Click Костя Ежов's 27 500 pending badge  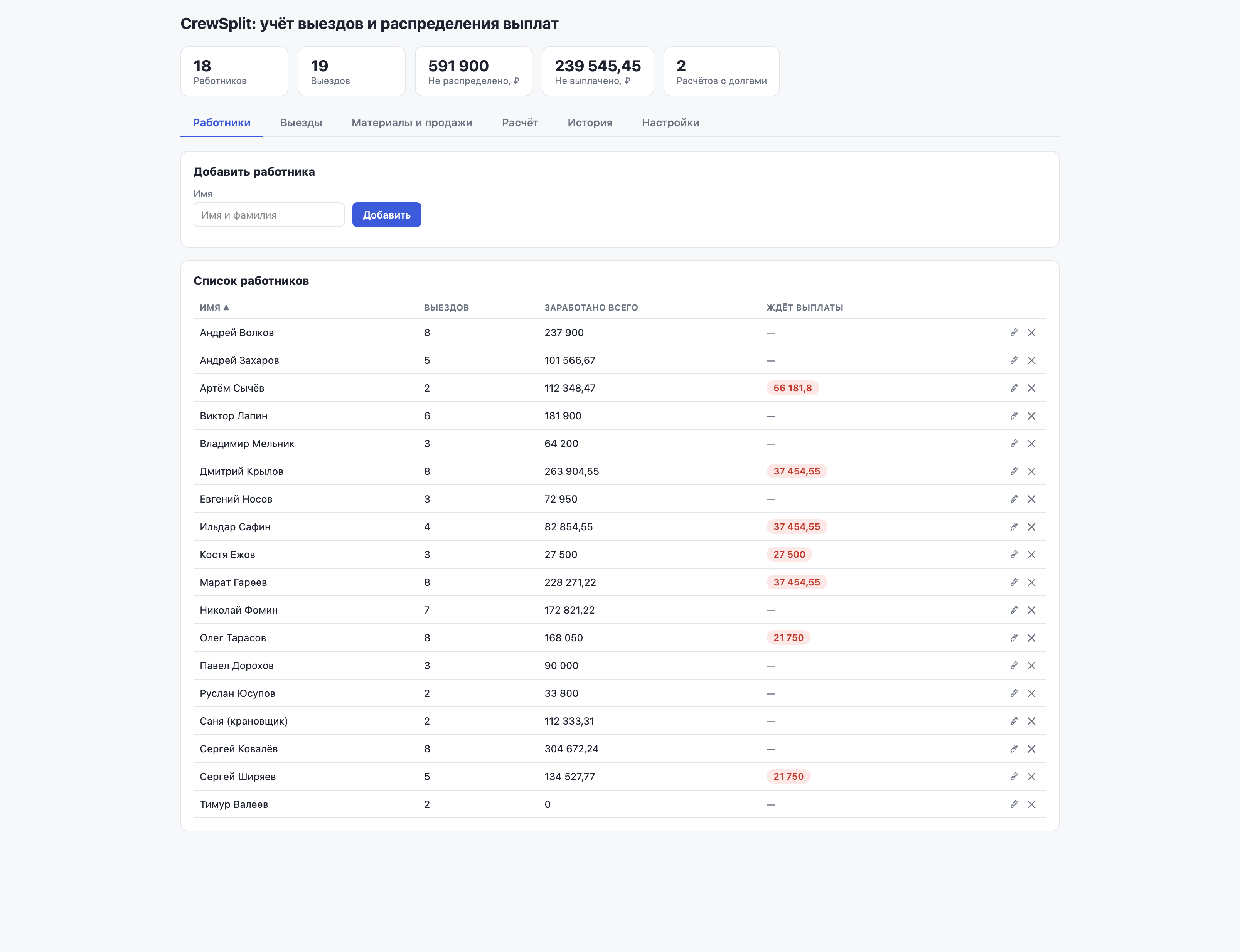(x=789, y=555)
